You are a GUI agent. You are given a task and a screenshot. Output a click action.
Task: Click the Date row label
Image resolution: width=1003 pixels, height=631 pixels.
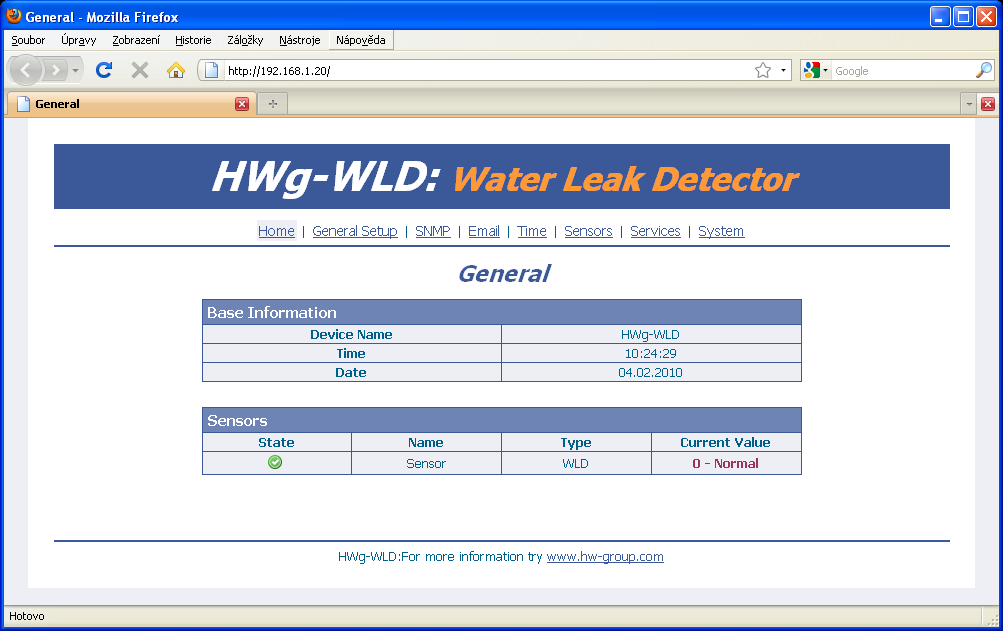pos(351,372)
